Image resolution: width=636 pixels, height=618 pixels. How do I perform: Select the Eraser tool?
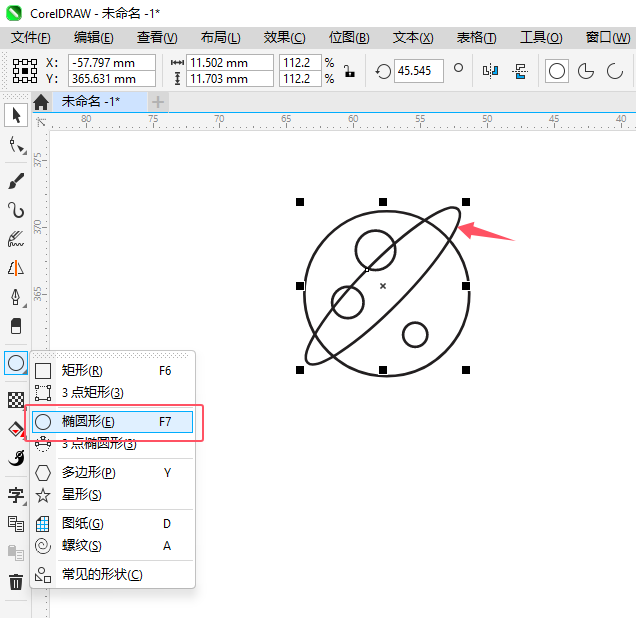coord(16,326)
